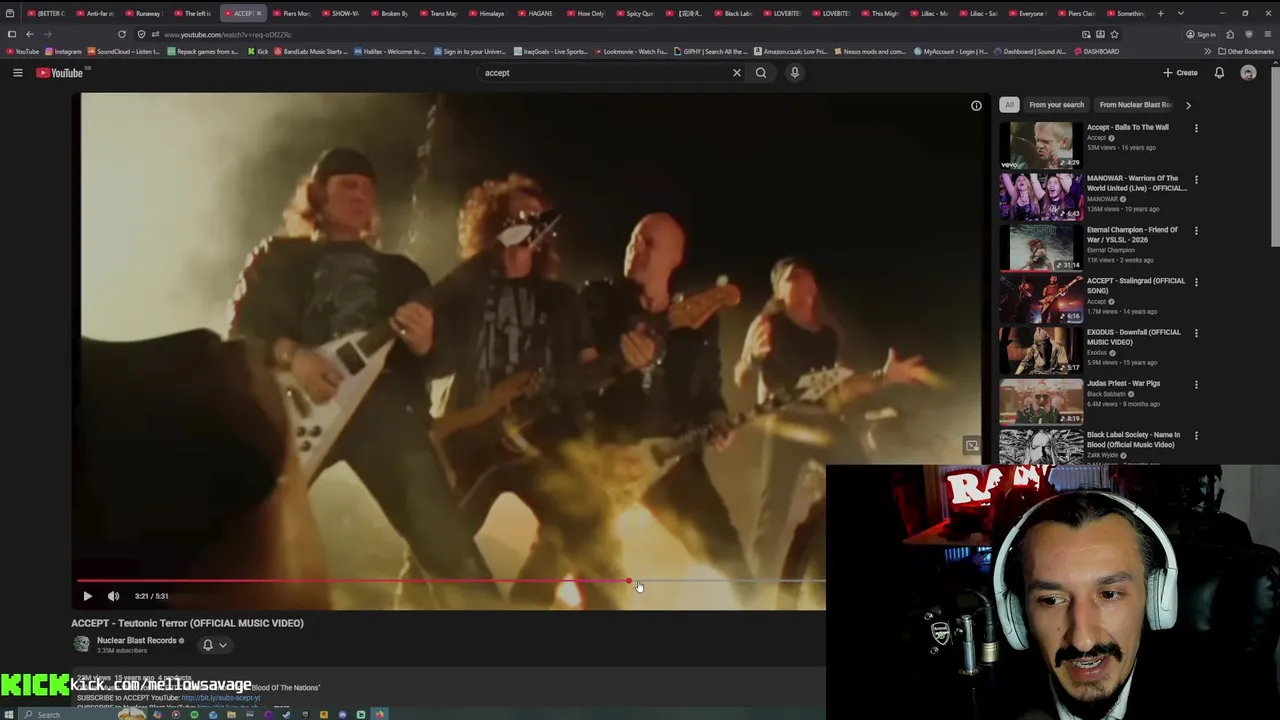The height and width of the screenshot is (720, 1280).
Task: Open the new tab plus button
Action: point(1160,13)
